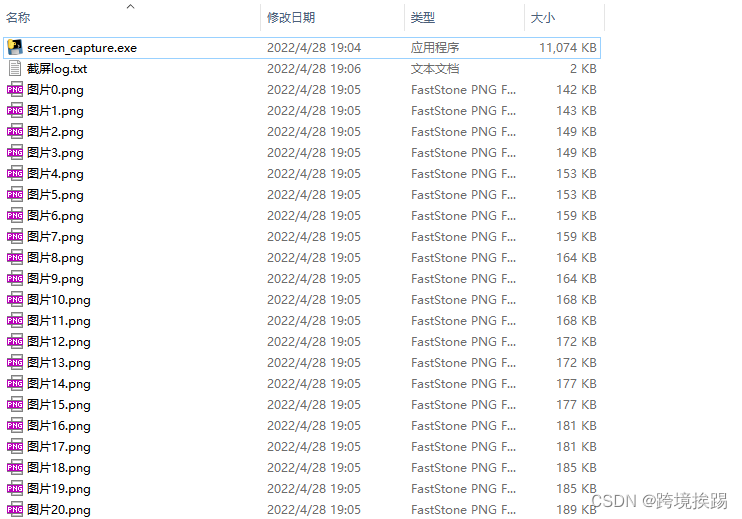Screen dimensions: 742x519
Task: Select the file name 图片7.png
Action: 55,237
